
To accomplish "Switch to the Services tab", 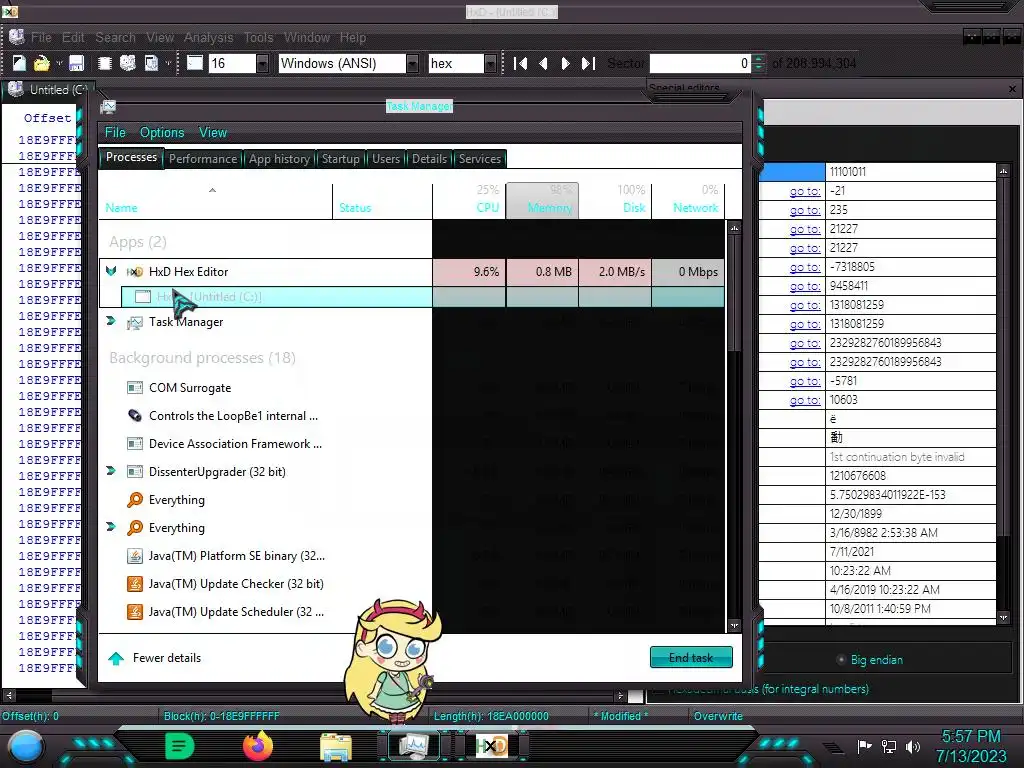I will [479, 159].
